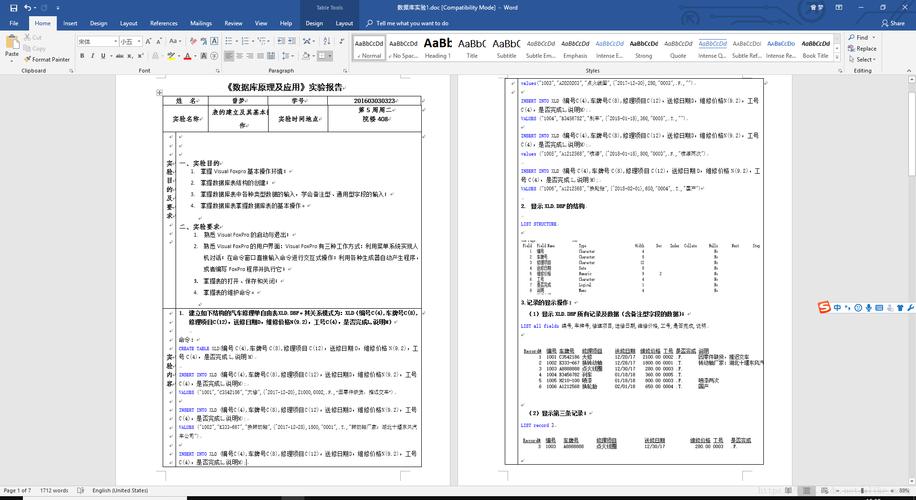Open the Borders dropdown arrow
The image size is (916, 500).
click(x=330, y=56)
